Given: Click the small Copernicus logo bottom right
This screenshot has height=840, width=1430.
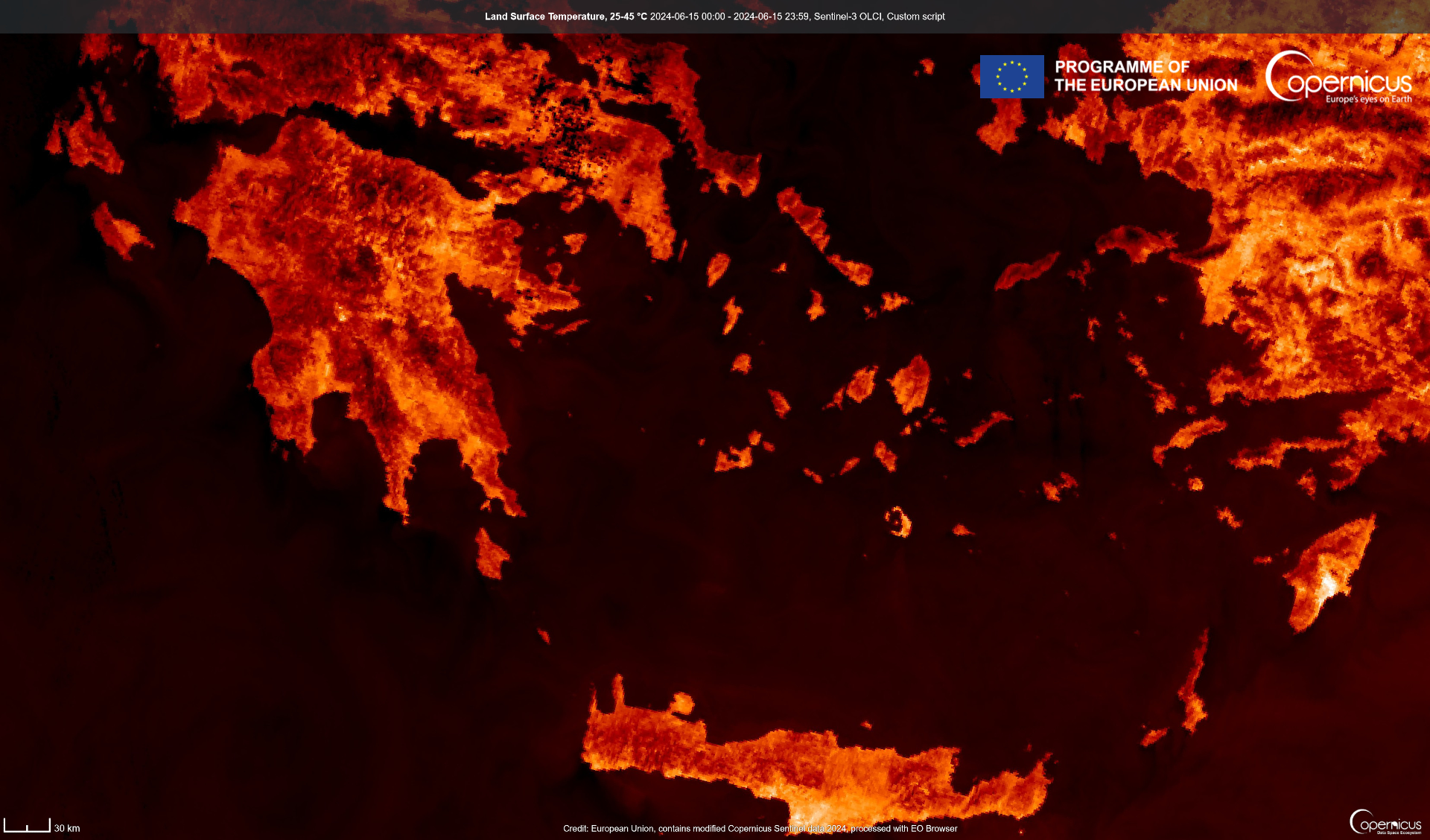Looking at the screenshot, I should [x=1385, y=822].
